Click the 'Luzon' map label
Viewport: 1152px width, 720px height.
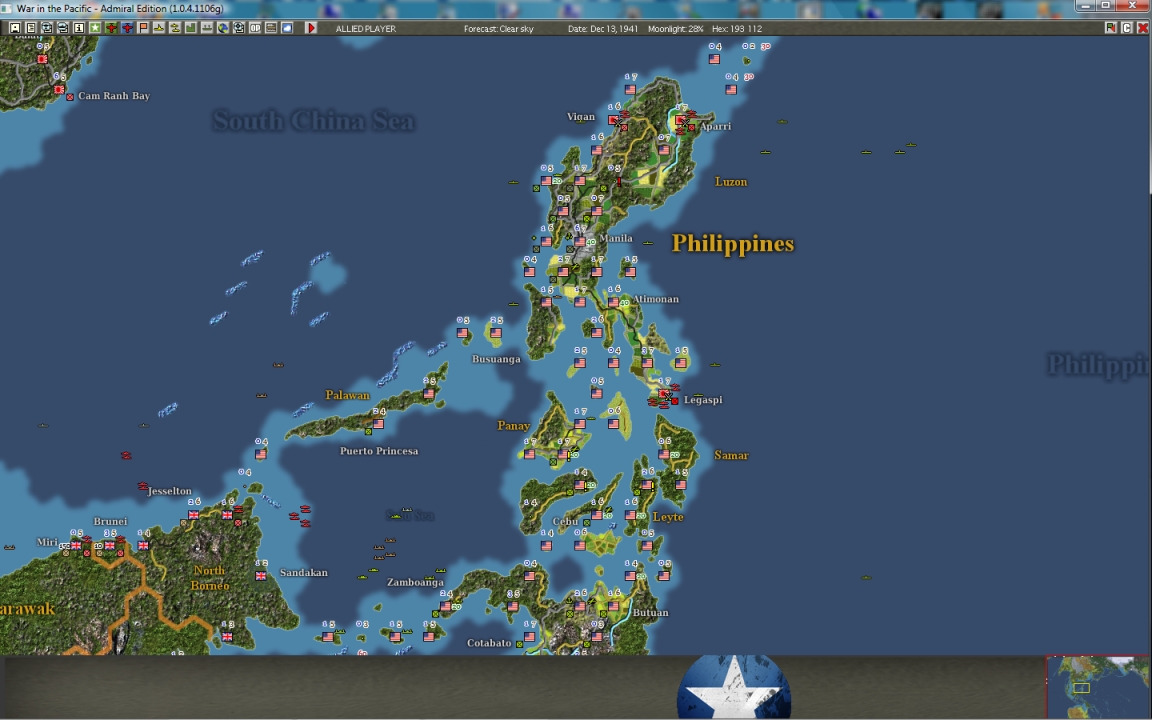coord(730,181)
